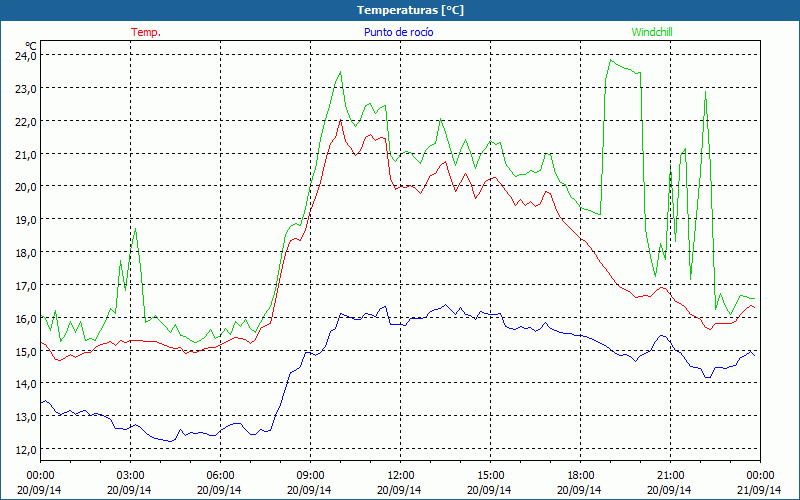Click the 21,0 y-axis label
Screen dimensions: 800x500
coord(26,154)
